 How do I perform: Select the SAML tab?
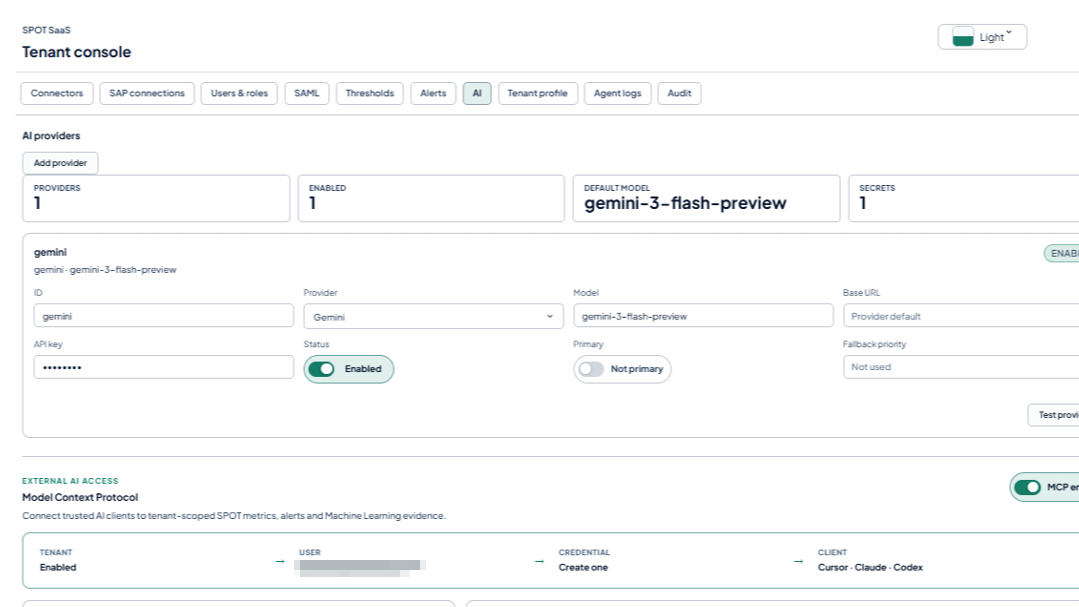point(307,93)
